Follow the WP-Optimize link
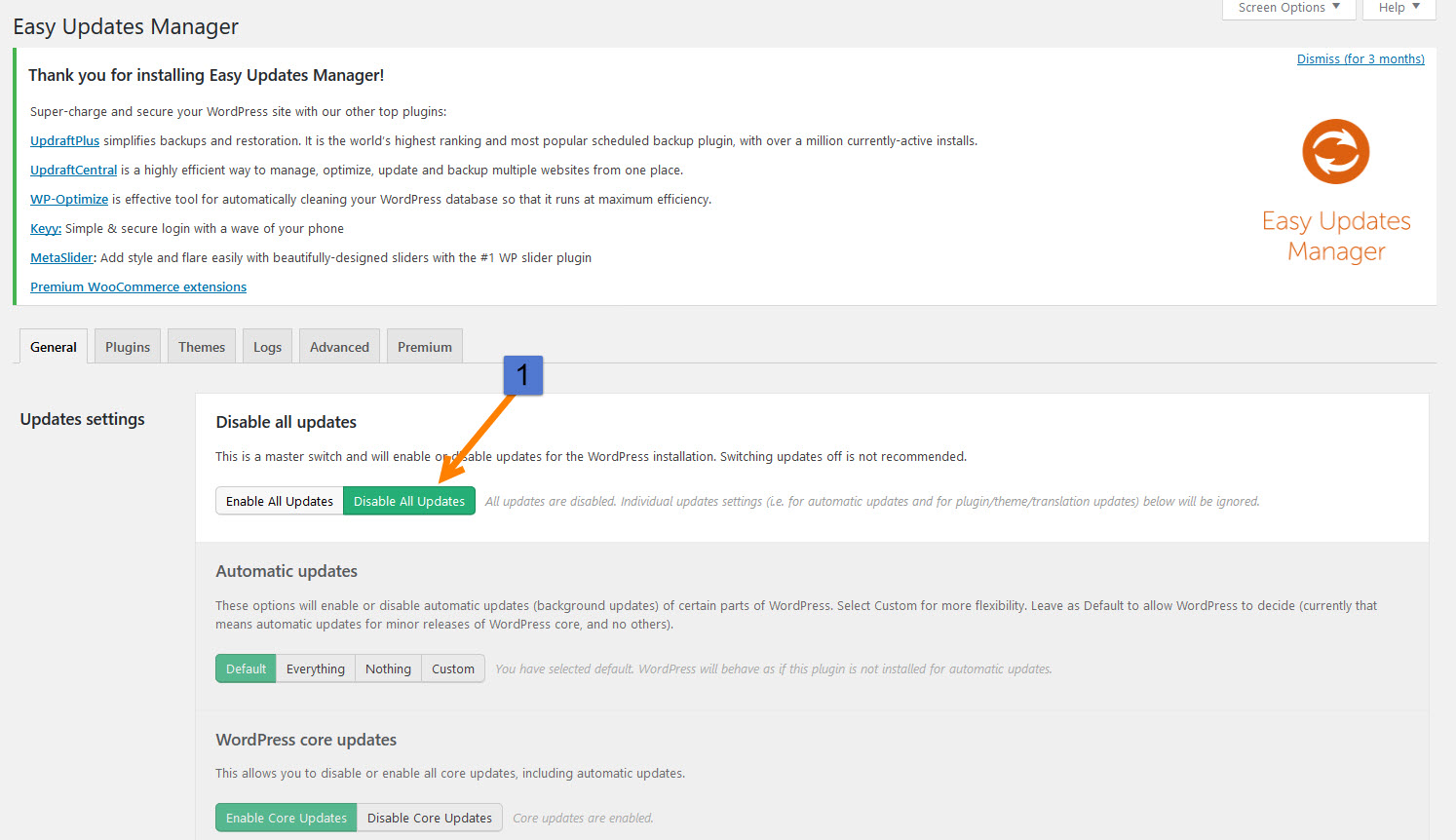This screenshot has height=840, width=1456. point(69,200)
